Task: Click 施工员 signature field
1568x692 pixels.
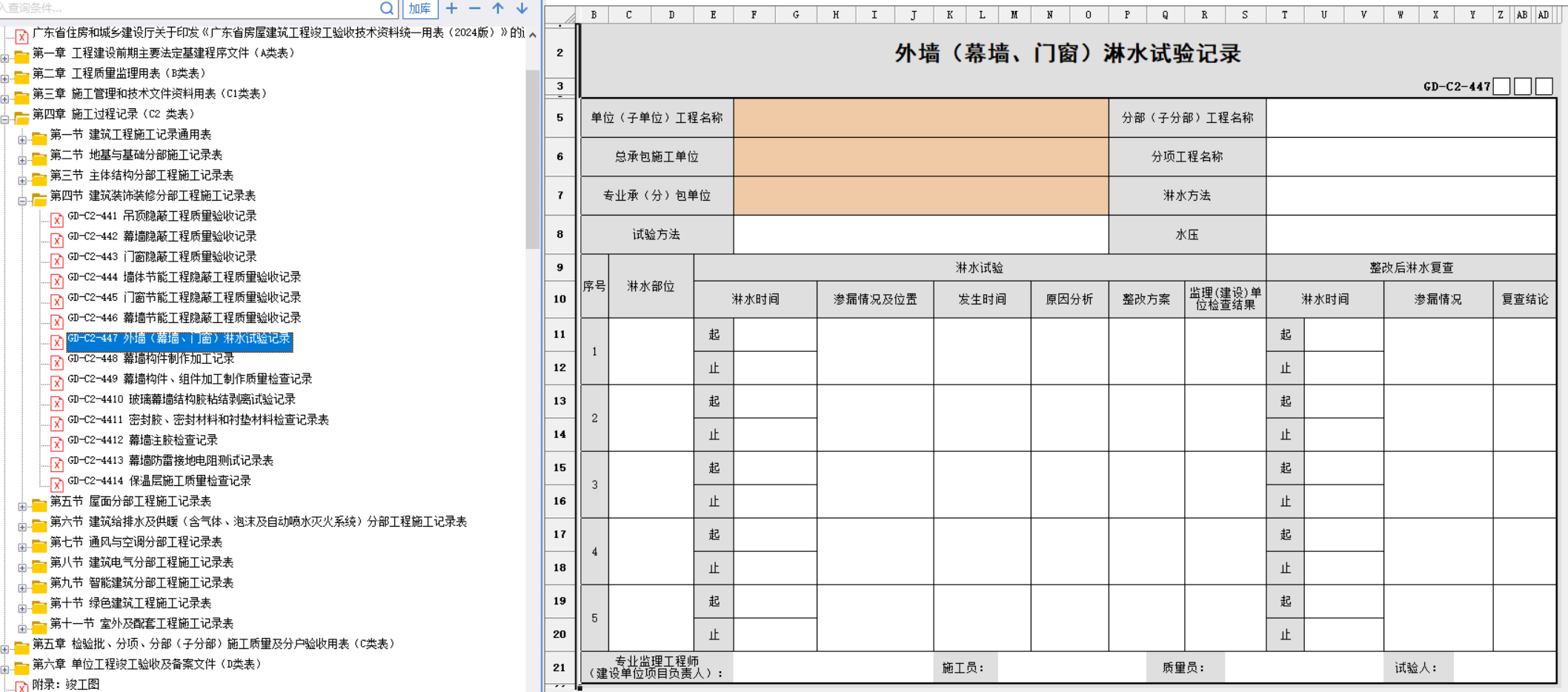Action: point(1072,668)
